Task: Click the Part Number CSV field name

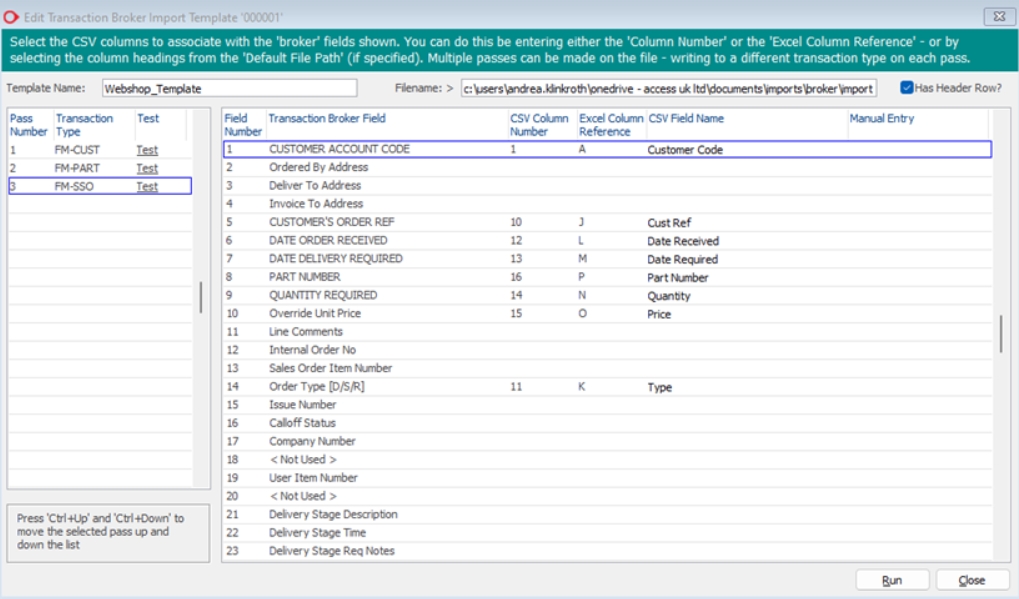Action: (x=678, y=277)
